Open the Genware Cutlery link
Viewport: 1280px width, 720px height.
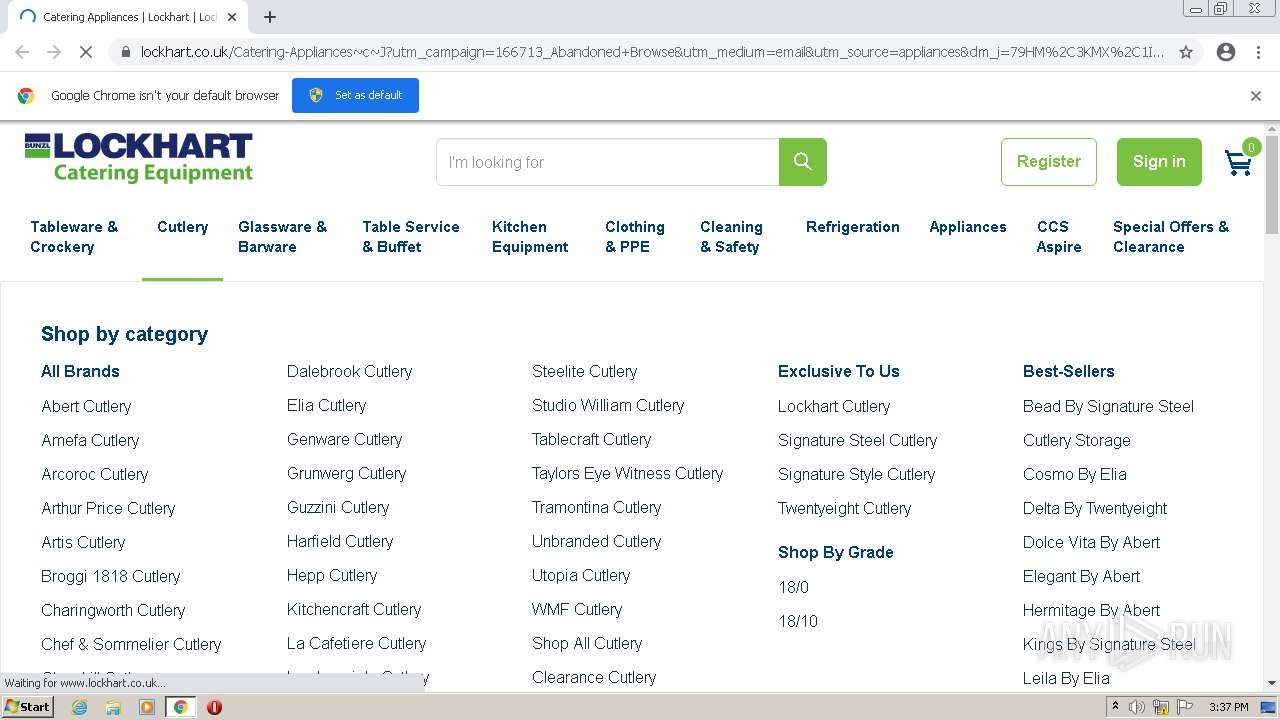coord(344,439)
